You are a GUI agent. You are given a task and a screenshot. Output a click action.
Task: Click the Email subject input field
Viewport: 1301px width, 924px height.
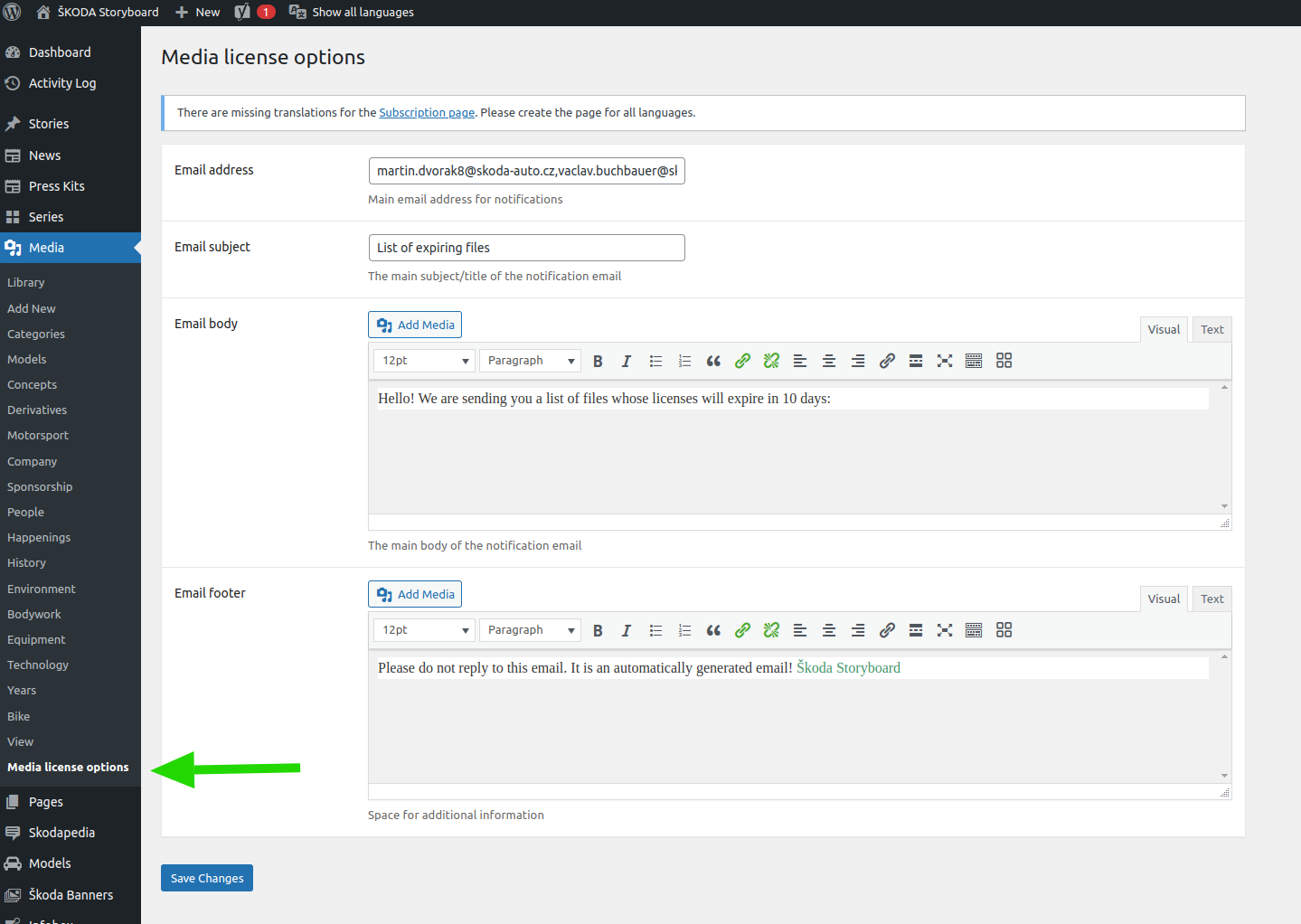point(526,248)
